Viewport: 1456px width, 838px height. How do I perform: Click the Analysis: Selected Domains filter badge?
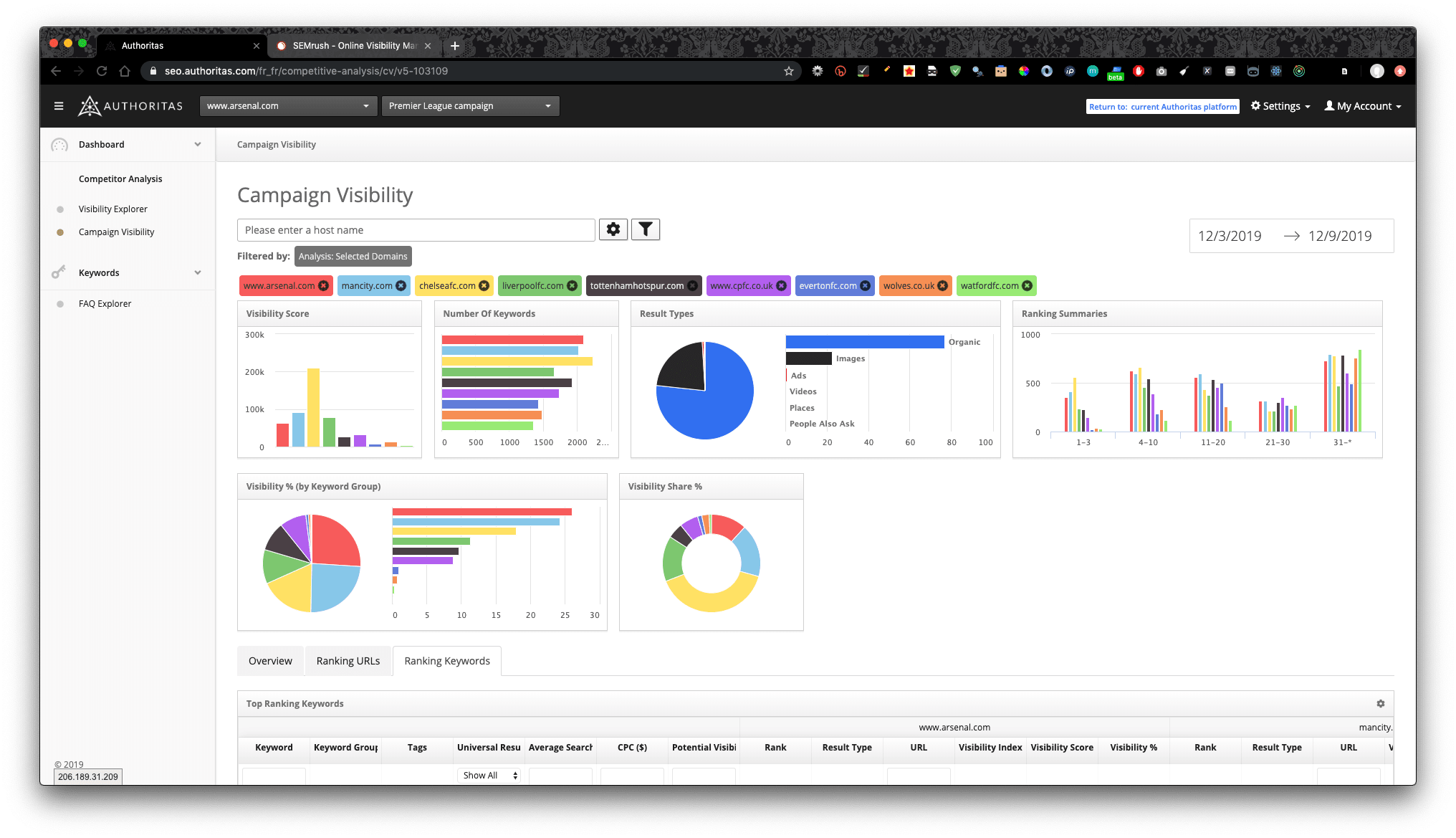tap(353, 257)
